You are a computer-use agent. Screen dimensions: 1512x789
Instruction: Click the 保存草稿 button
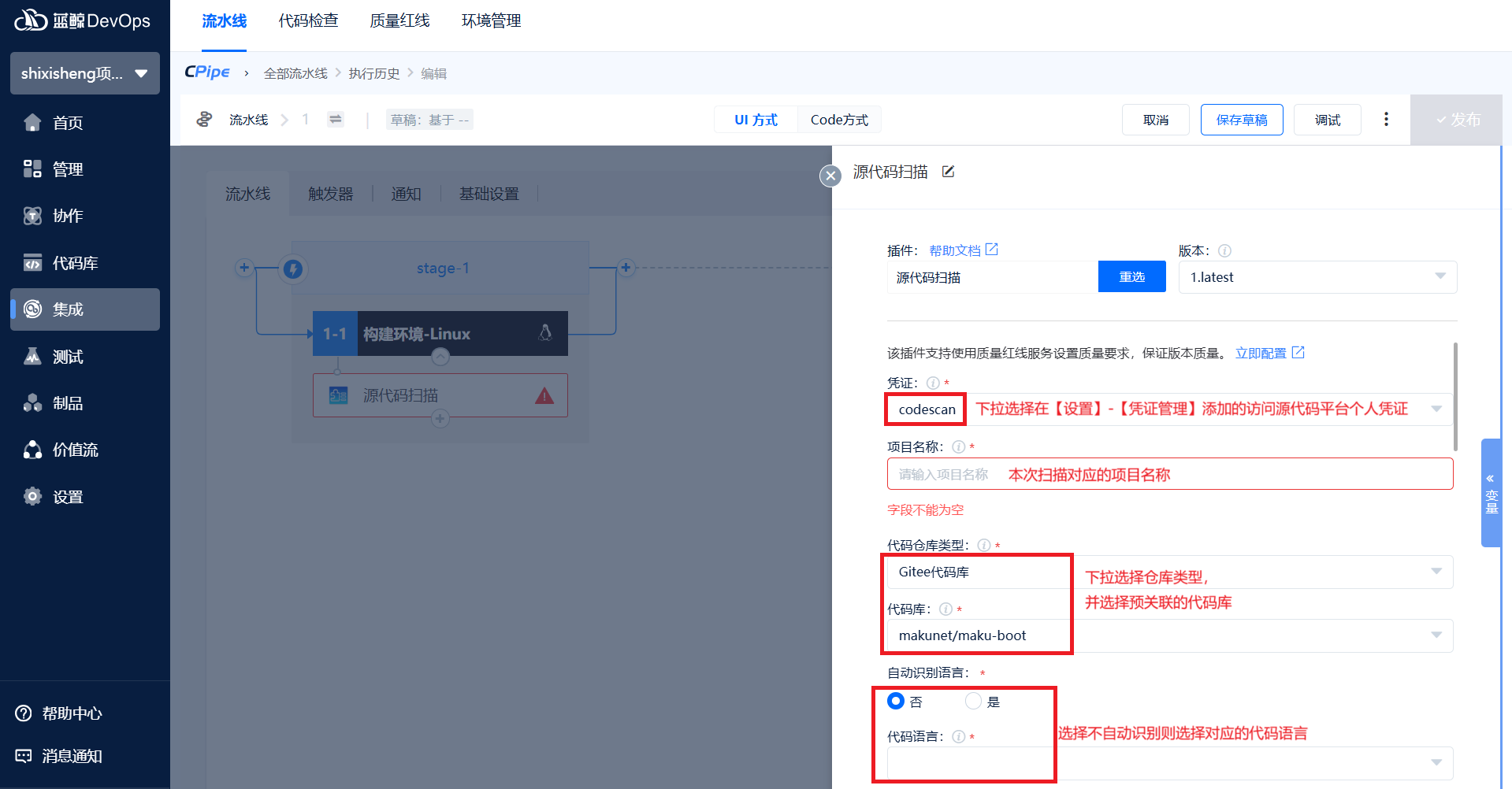(1241, 120)
